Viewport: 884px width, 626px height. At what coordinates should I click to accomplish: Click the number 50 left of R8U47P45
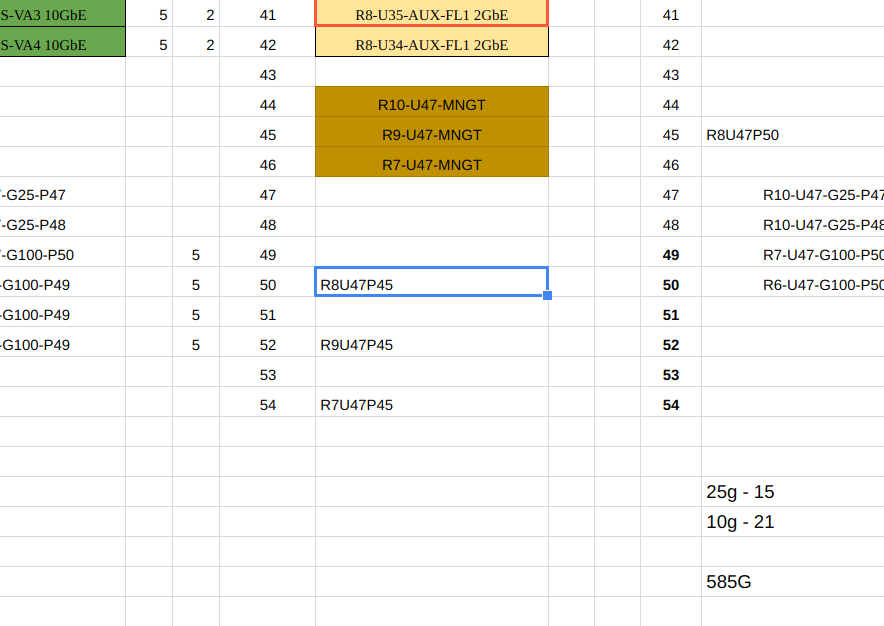268,285
